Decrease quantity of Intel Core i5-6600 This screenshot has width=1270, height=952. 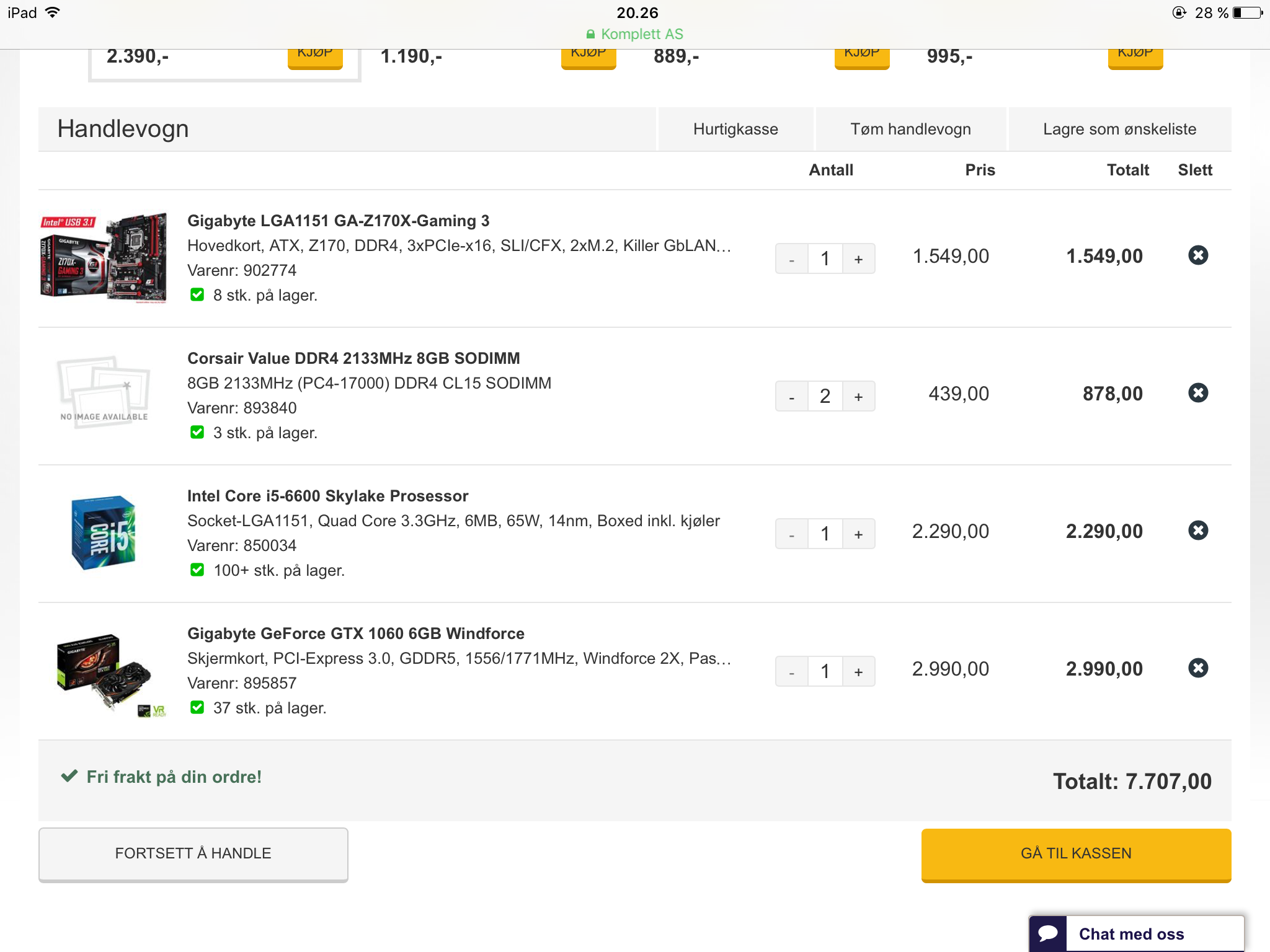pyautogui.click(x=792, y=534)
